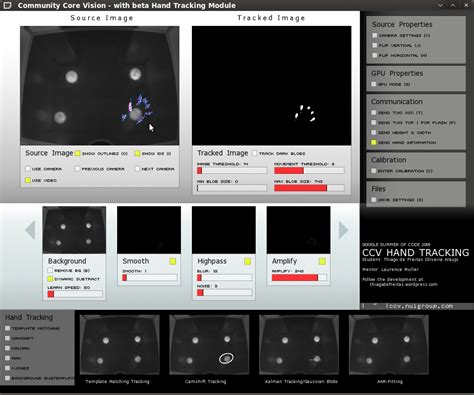This screenshot has height=395, width=474.
Task: Open the window menu icon in title bar
Action: 7,5
